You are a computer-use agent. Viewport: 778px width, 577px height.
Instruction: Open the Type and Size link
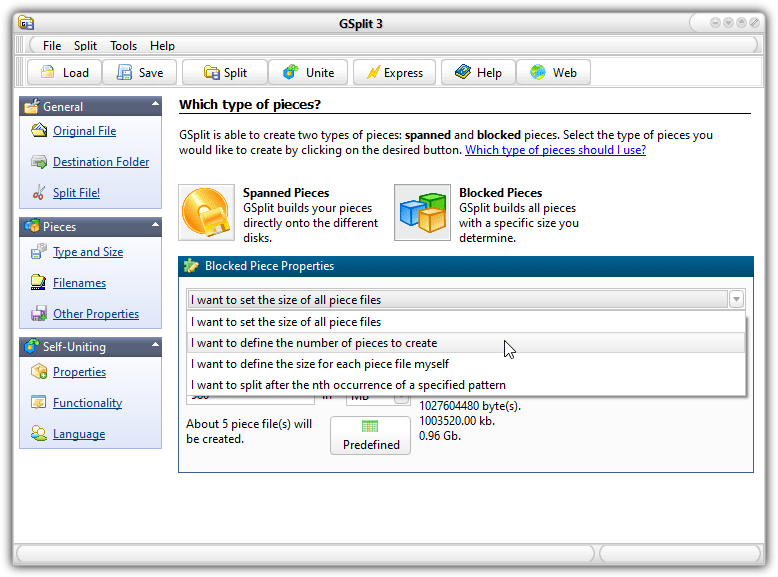pos(88,252)
